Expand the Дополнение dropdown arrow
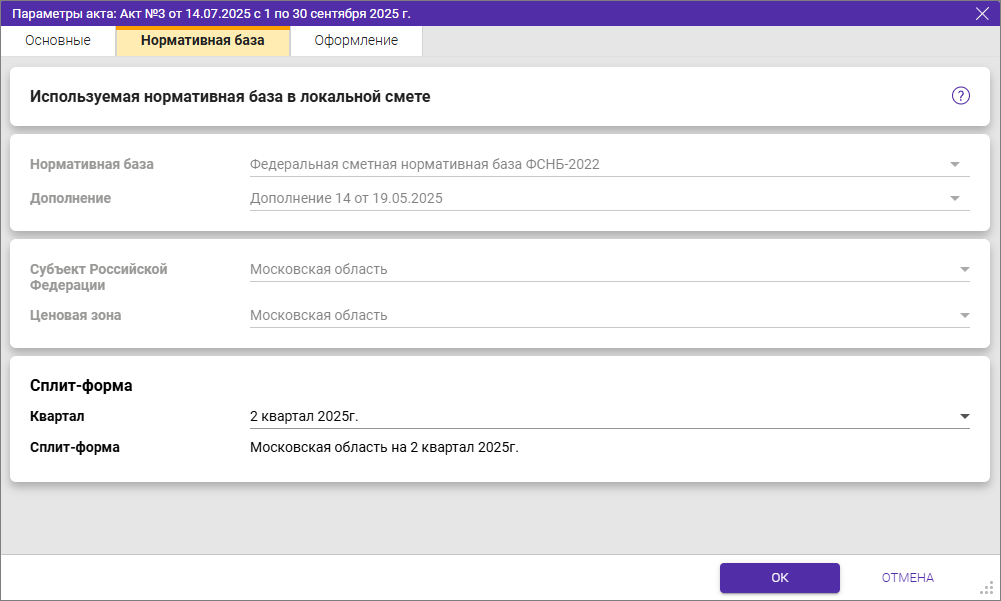 click(954, 198)
